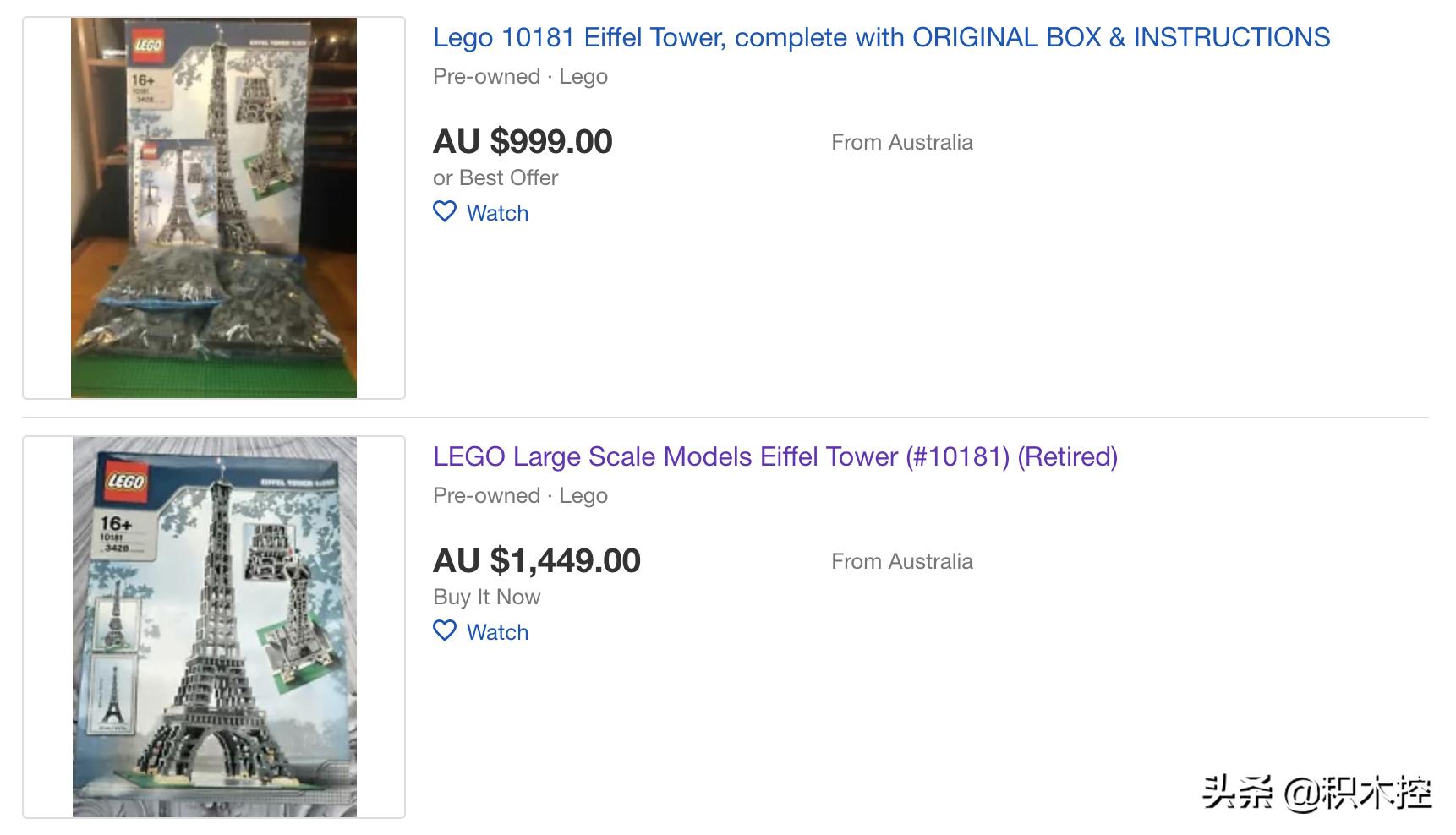1456x835 pixels.
Task: Click the heart icon on the AU $1,449.00 listing
Action: pos(445,630)
